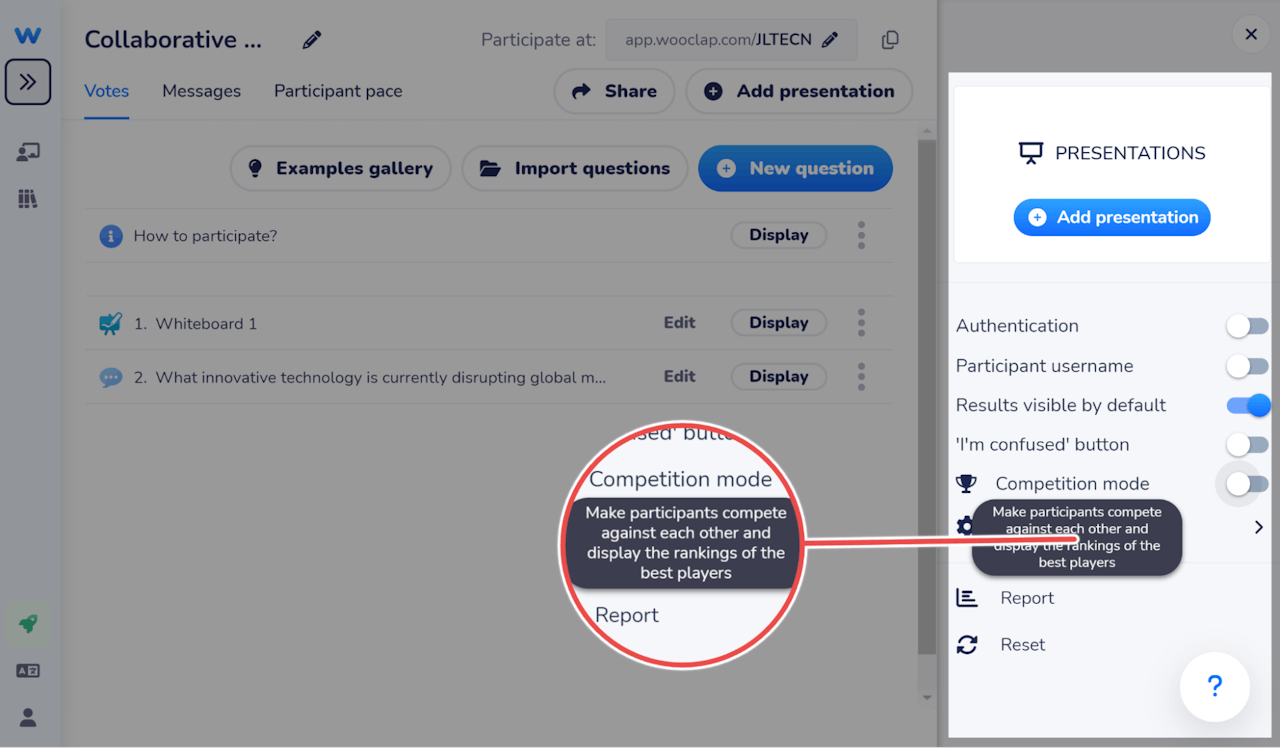Copy the participation link with the copy icon
Image resolution: width=1280 pixels, height=748 pixels.
(x=890, y=40)
